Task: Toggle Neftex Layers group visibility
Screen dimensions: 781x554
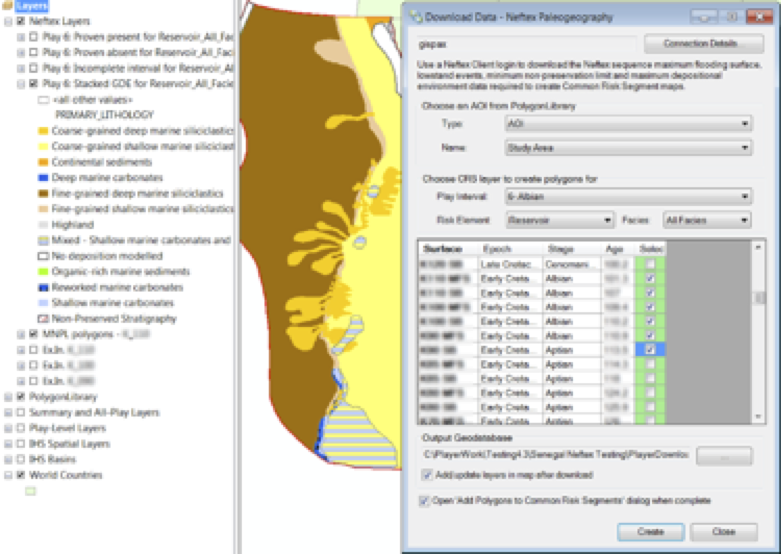Action: [20, 21]
